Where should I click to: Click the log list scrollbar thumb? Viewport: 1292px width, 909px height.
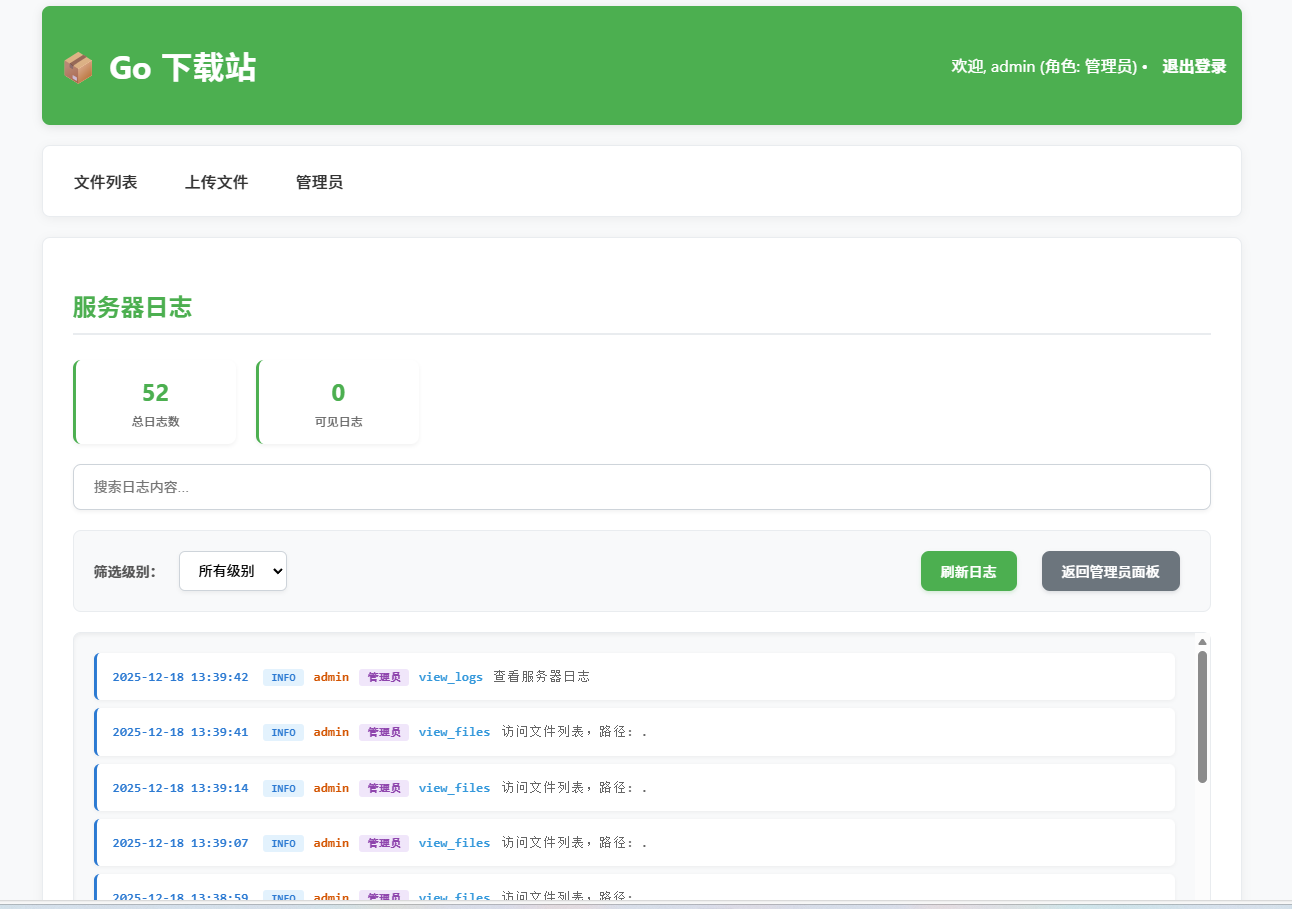(1202, 717)
